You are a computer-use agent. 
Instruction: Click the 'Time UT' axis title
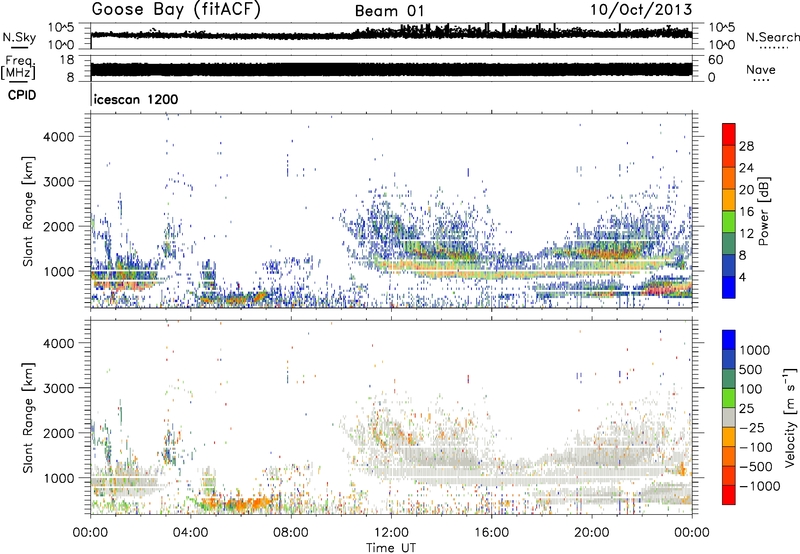pos(391,548)
